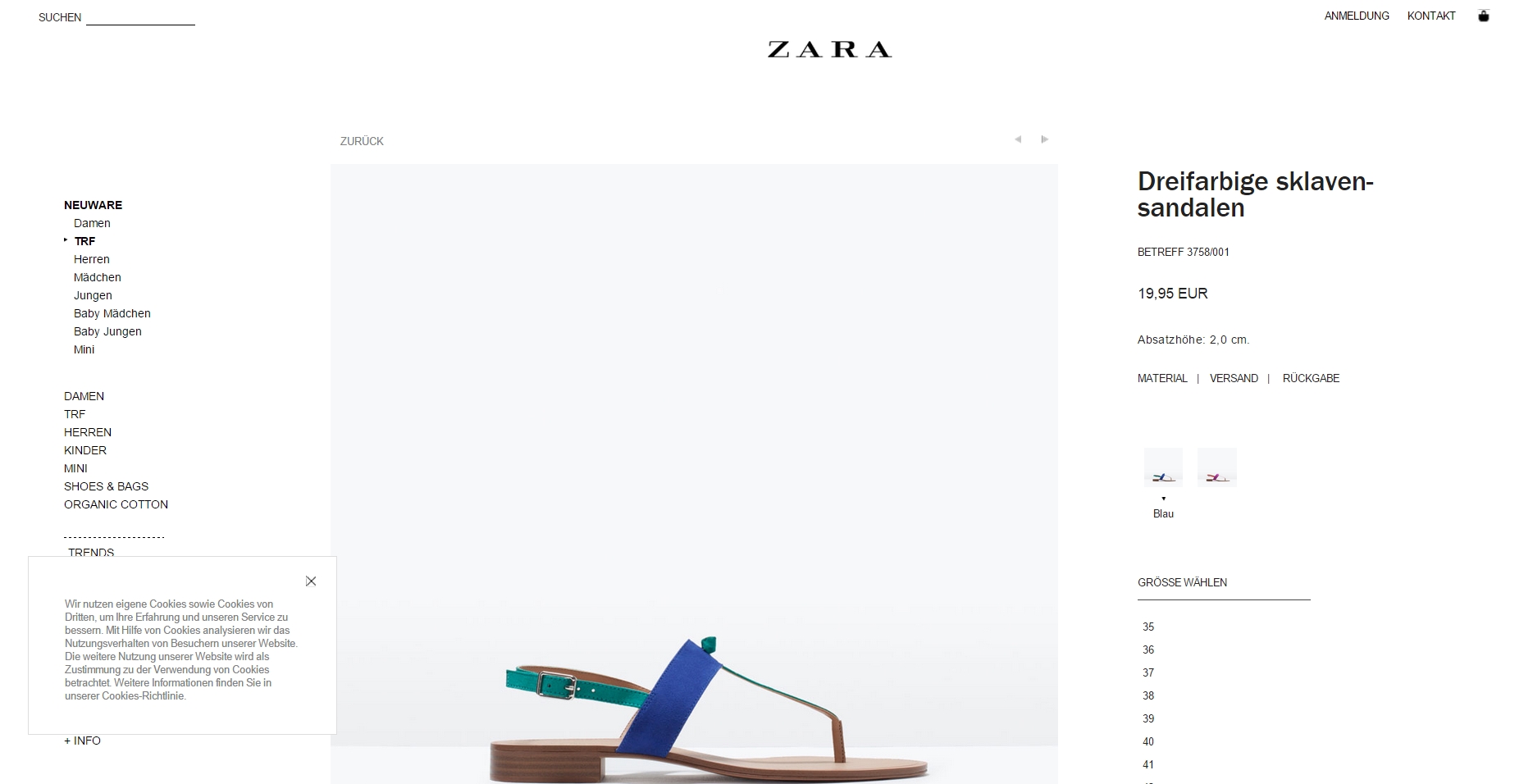Select the pink sandal color thumbnail
This screenshot has width=1533, height=784.
tap(1217, 467)
